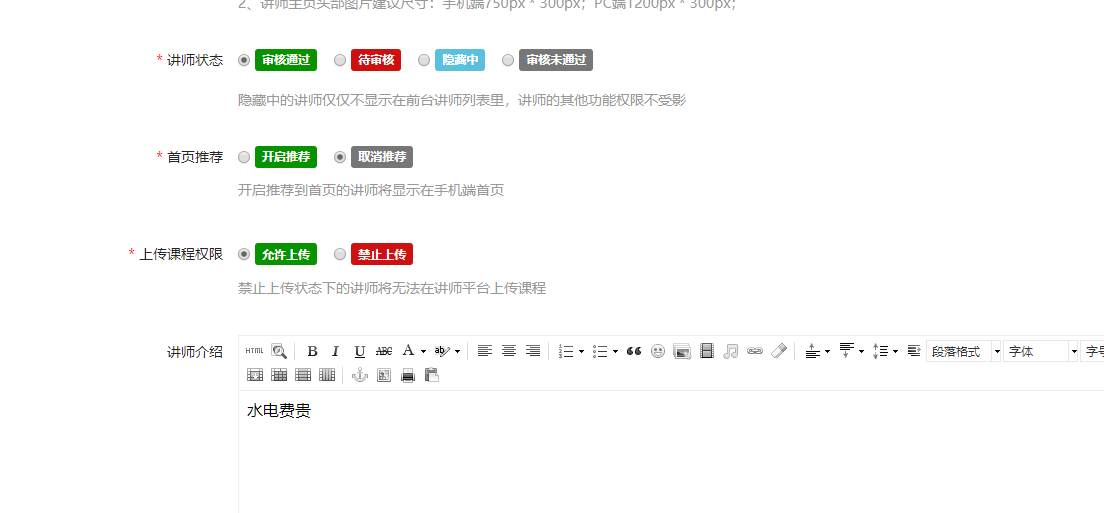Click the 上传课程权限 field label
Viewport: 1104px width, 513px height.
tap(181, 254)
